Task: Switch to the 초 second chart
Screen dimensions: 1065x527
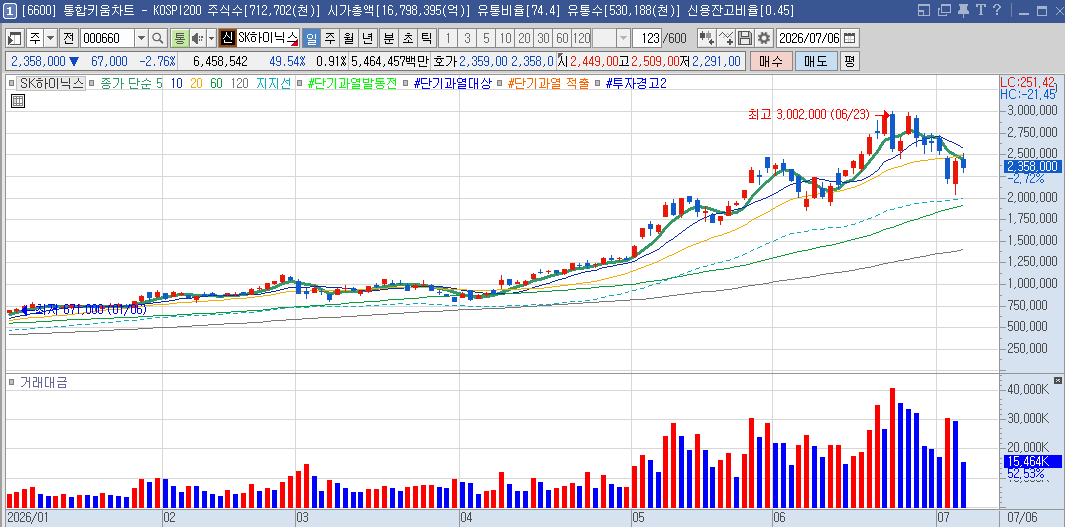Action: tap(408, 38)
